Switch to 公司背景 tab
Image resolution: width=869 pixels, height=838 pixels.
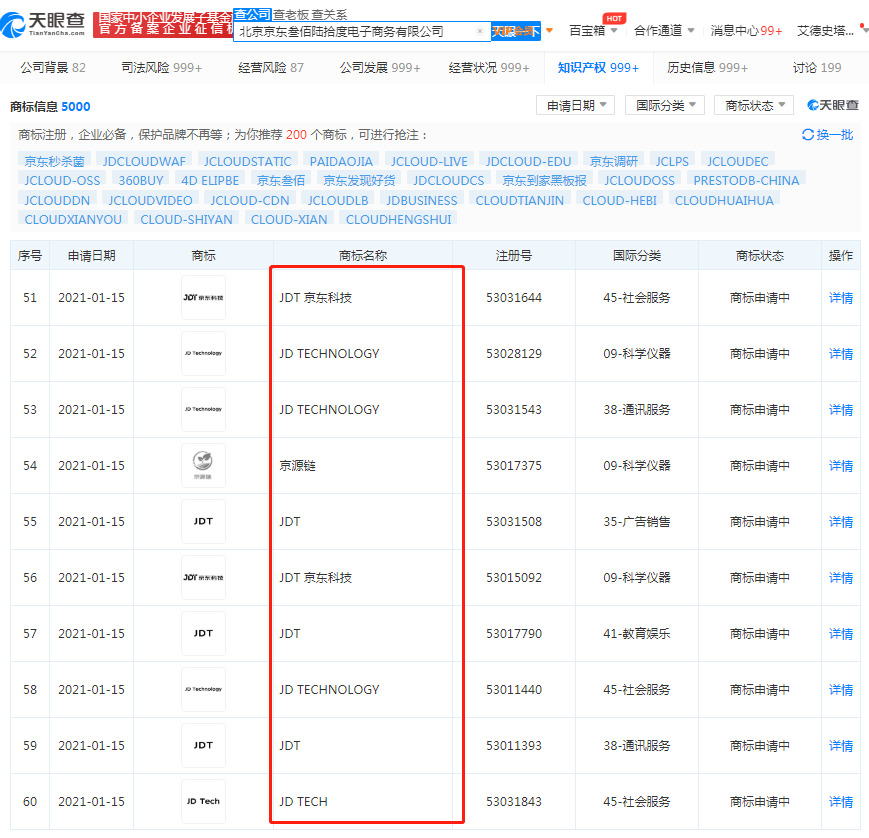point(53,68)
